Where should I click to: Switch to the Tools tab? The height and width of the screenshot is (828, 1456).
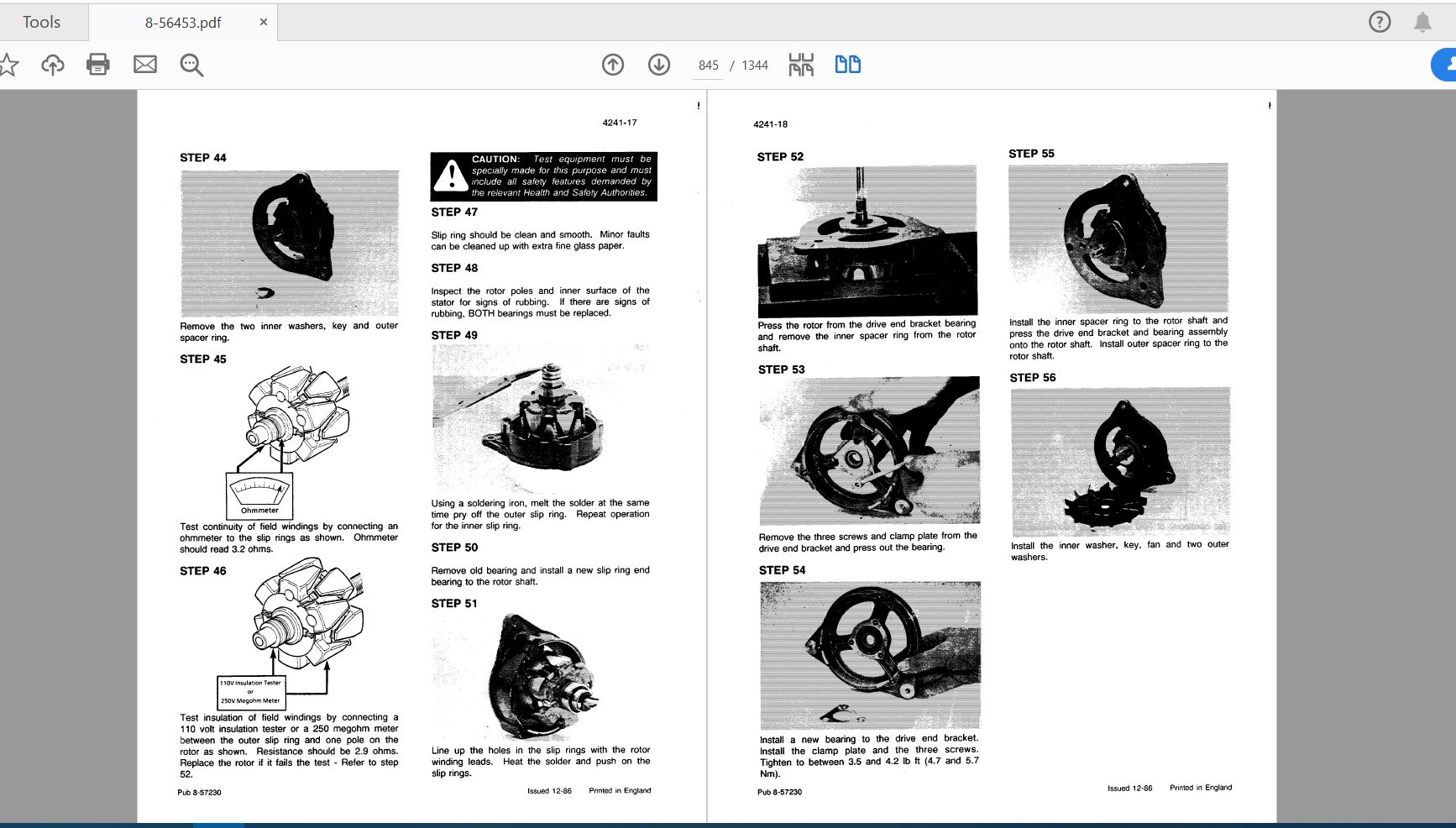[x=41, y=22]
